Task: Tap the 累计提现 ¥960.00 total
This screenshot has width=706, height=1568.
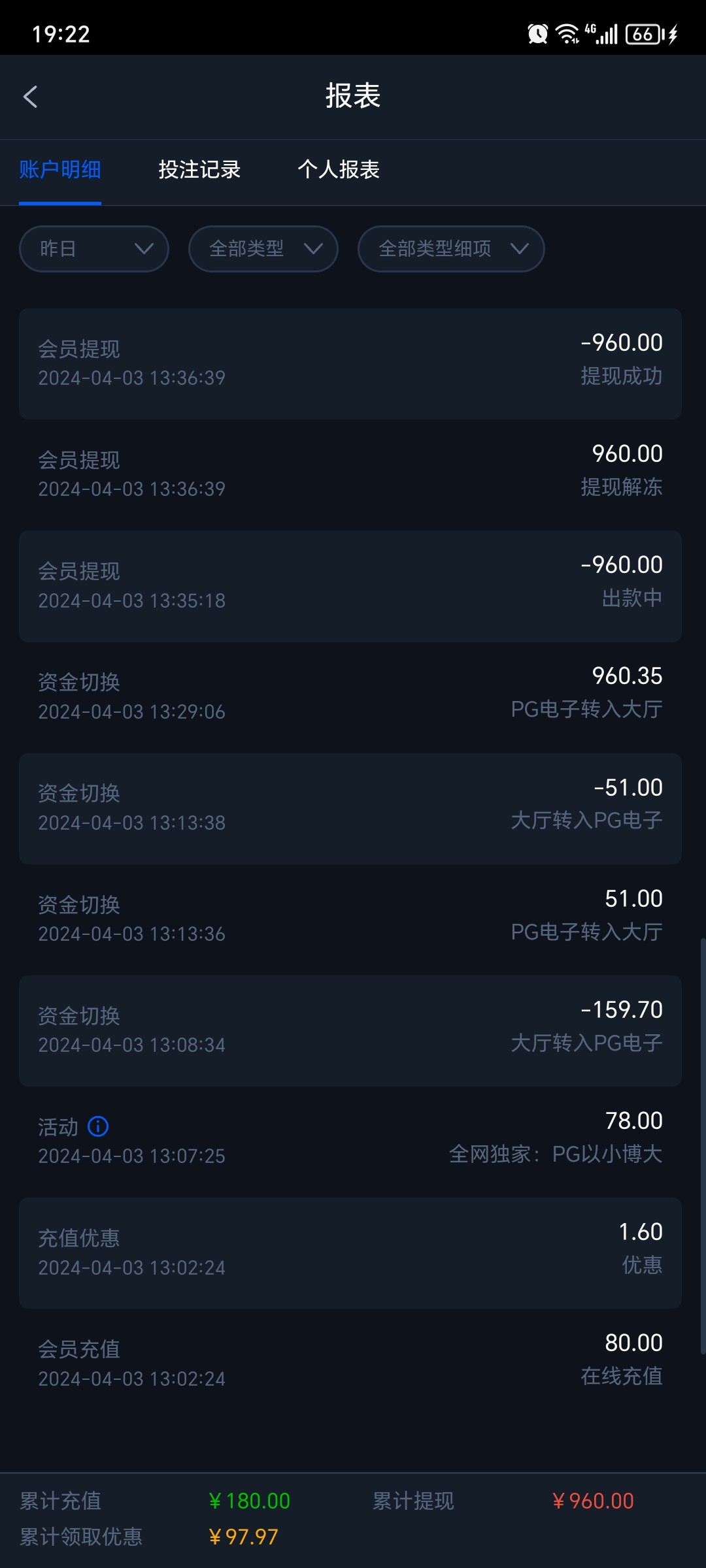Action: [x=592, y=1501]
